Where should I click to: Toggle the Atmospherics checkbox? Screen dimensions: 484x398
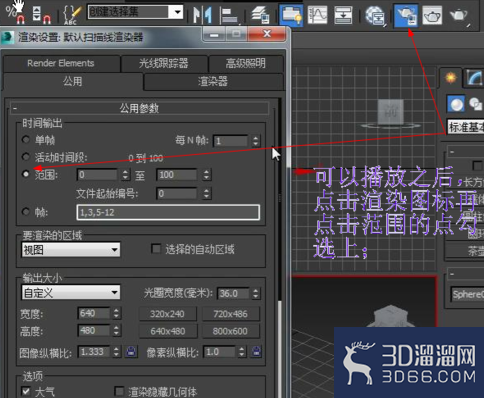(26, 391)
